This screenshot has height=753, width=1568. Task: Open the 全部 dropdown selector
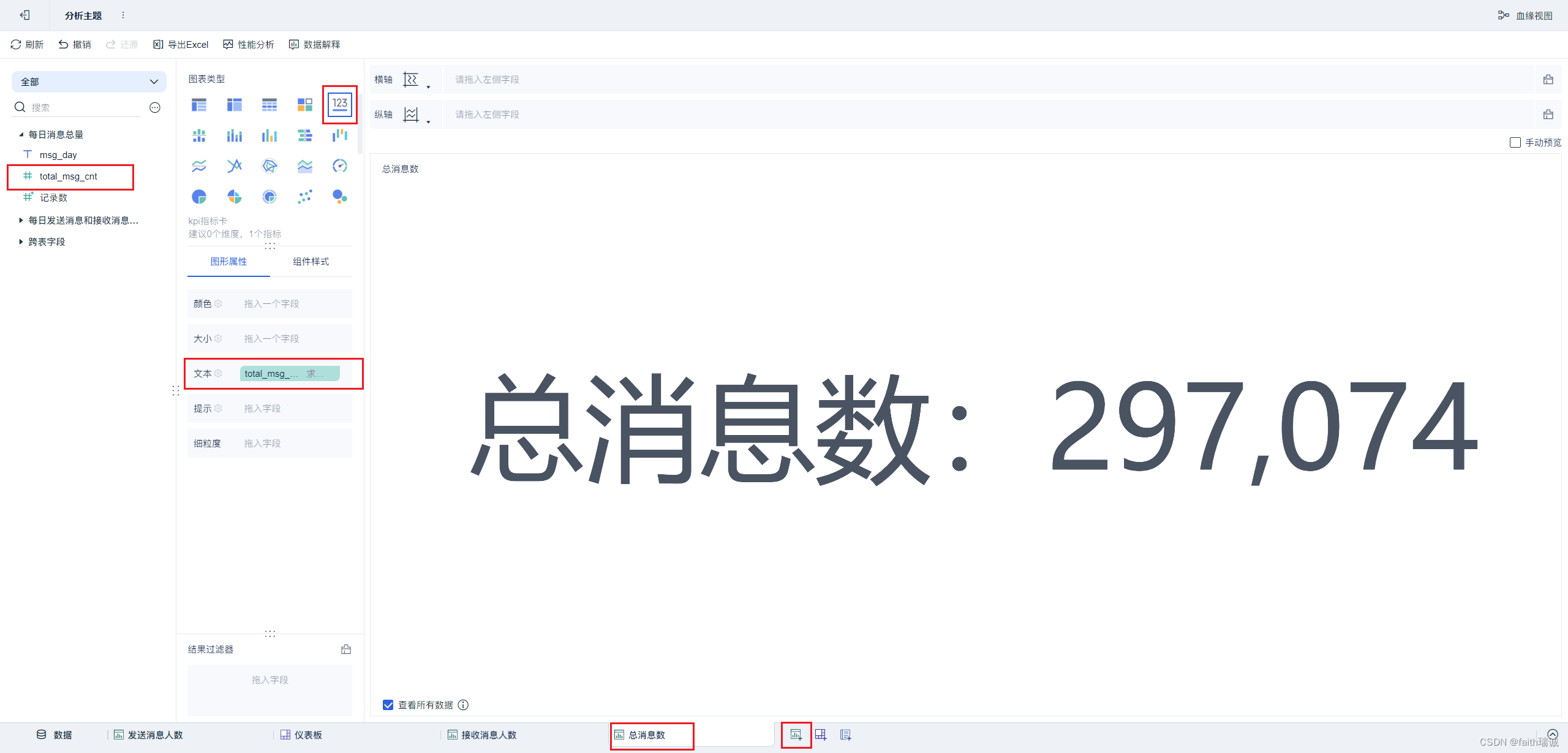[89, 81]
